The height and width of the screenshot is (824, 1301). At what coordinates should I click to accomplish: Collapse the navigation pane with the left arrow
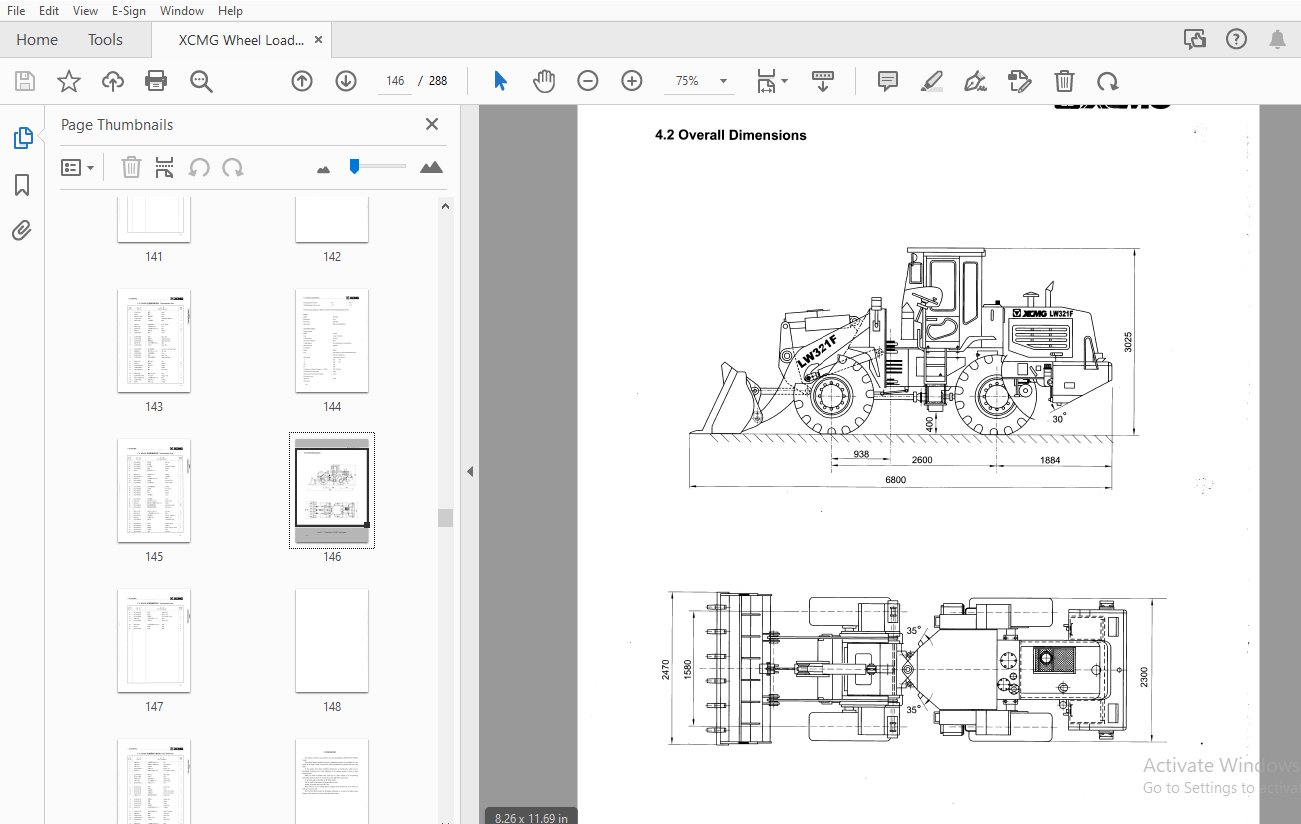(x=470, y=471)
